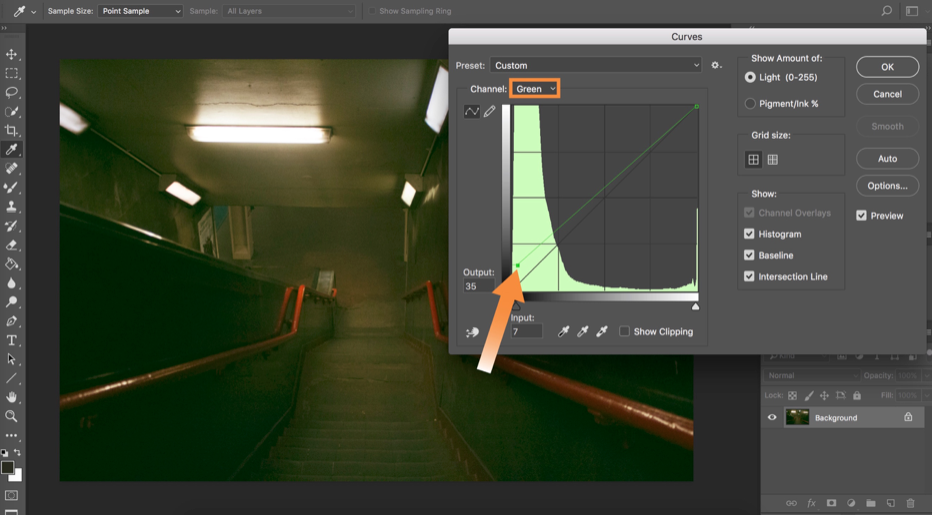This screenshot has height=515, width=932.
Task: Click the Background layer lock icon
Action: coord(908,417)
